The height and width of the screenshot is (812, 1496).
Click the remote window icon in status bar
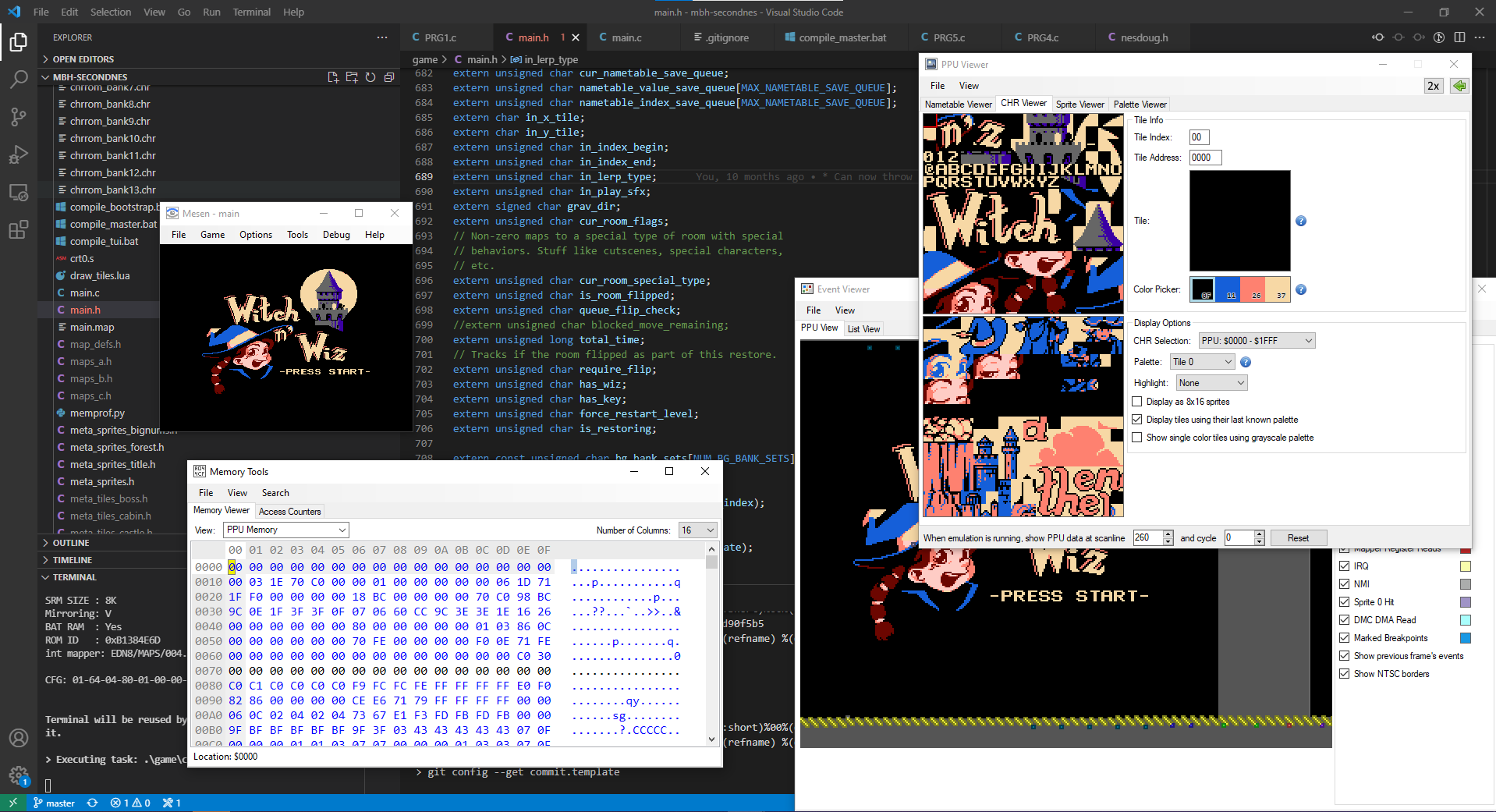[x=12, y=803]
